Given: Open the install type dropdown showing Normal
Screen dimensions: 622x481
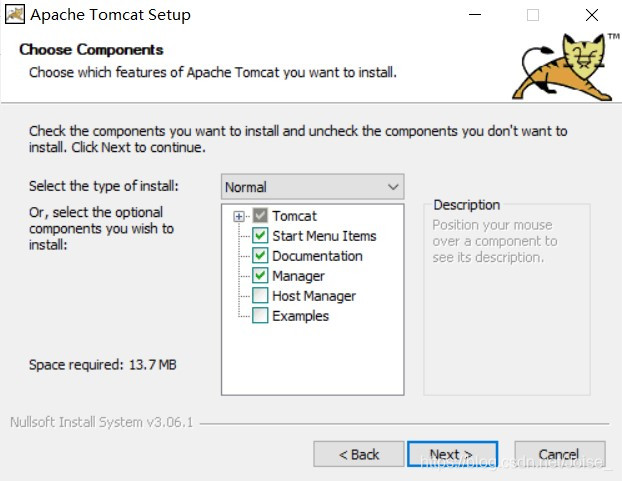Looking at the screenshot, I should pyautogui.click(x=313, y=187).
